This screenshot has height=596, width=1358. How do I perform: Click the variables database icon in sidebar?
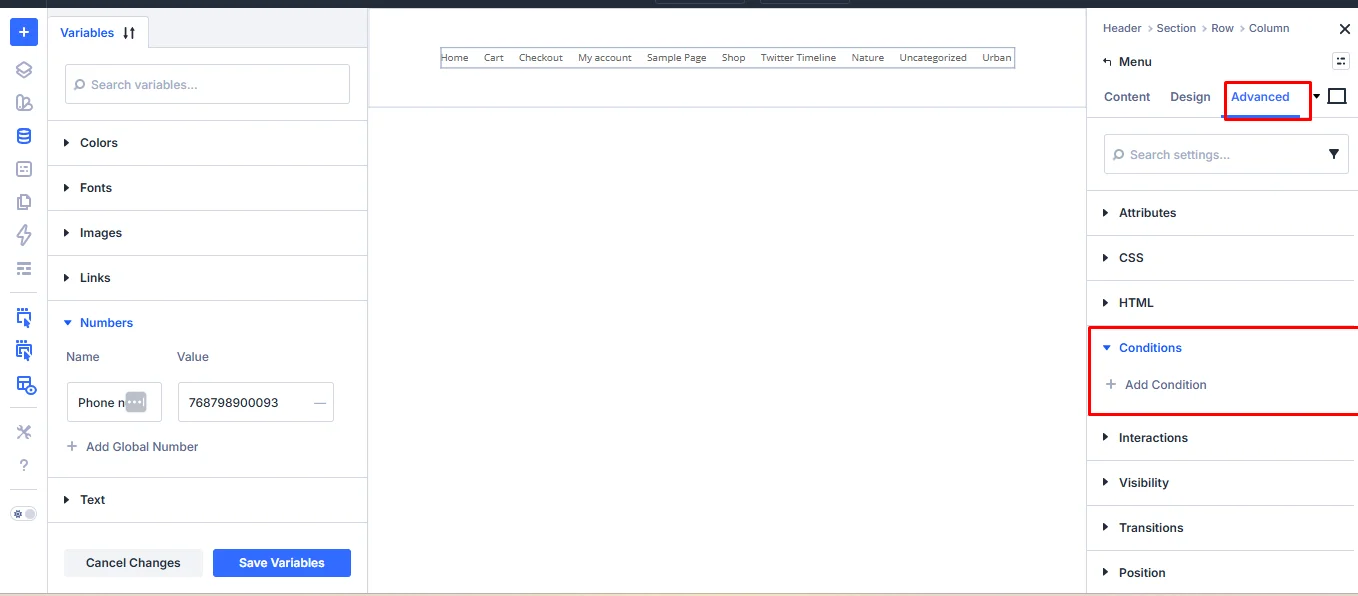click(x=24, y=136)
